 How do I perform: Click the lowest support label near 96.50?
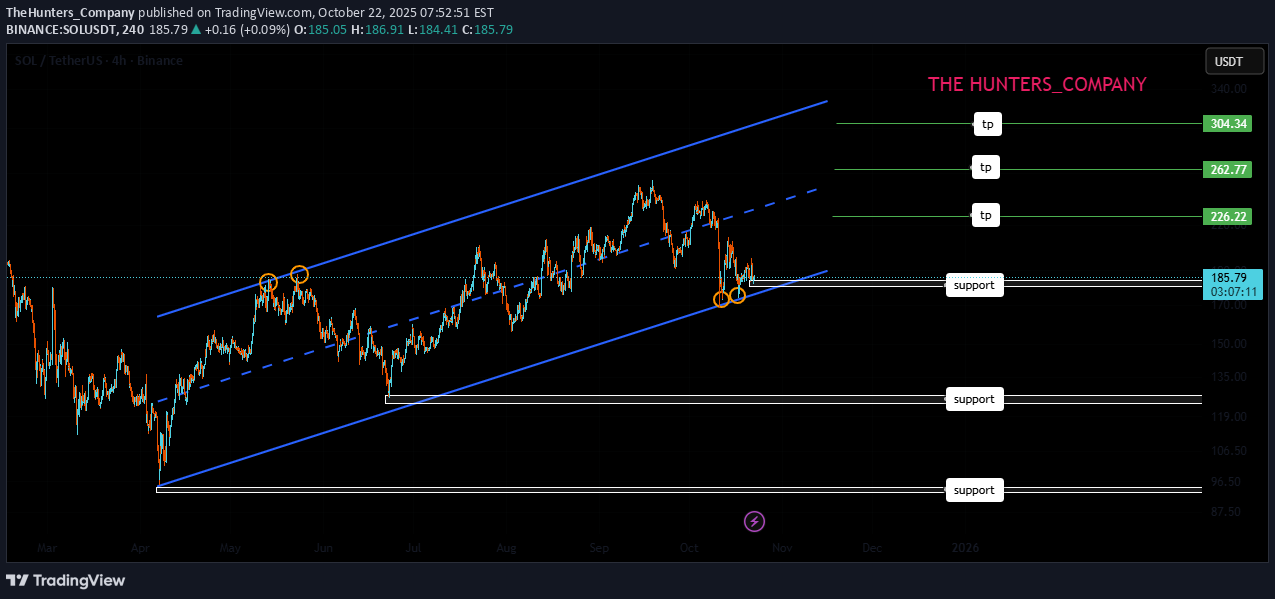coord(974,490)
